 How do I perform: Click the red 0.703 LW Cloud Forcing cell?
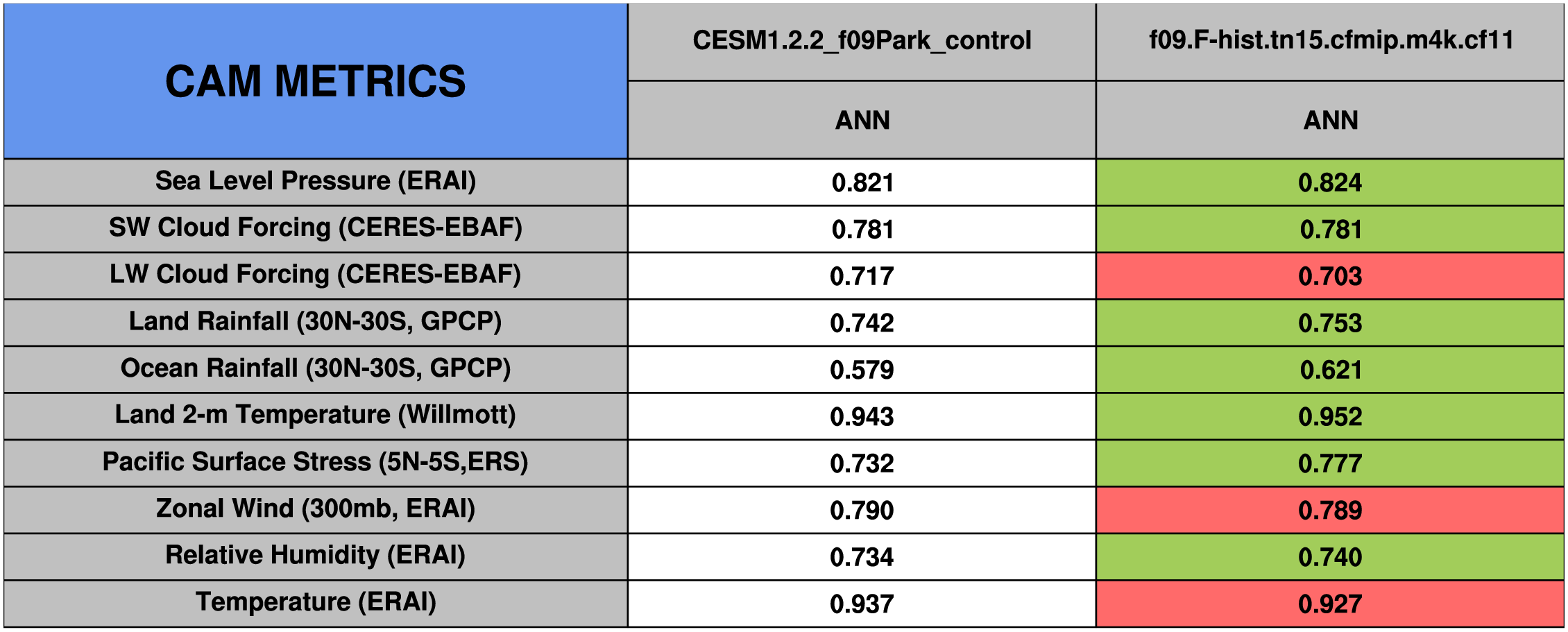point(1330,276)
